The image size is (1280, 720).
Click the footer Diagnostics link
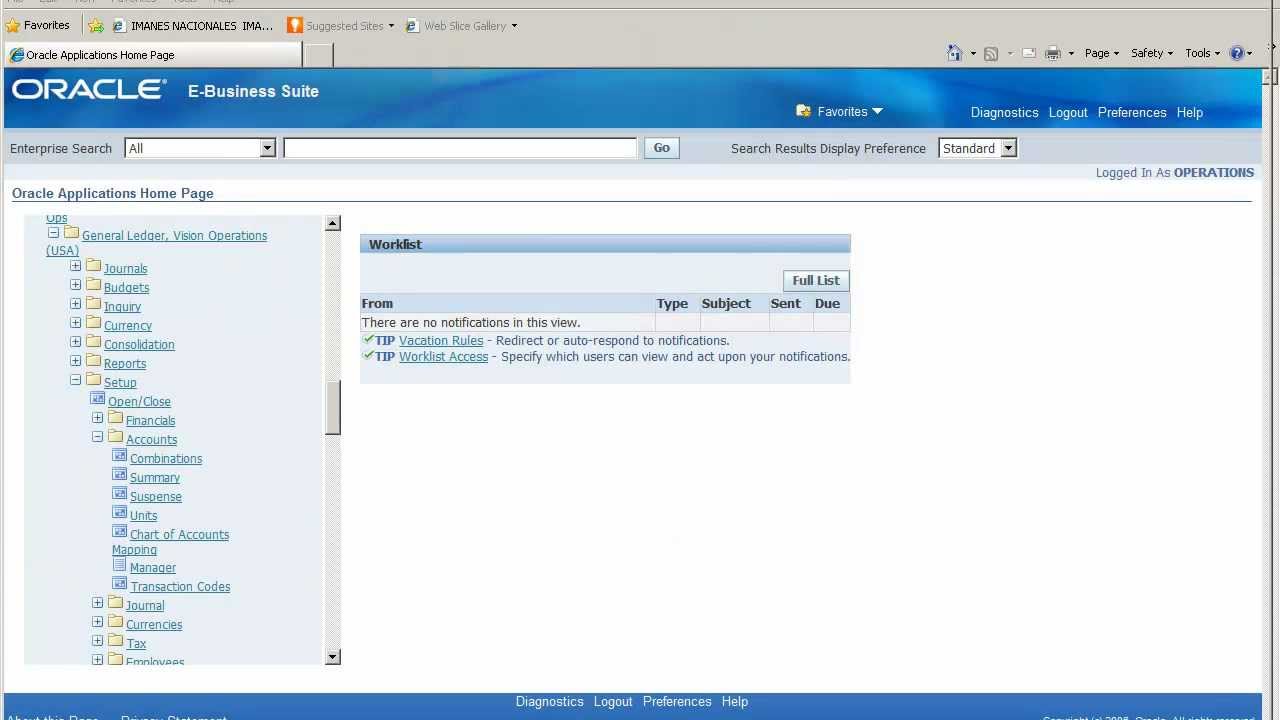[549, 702]
